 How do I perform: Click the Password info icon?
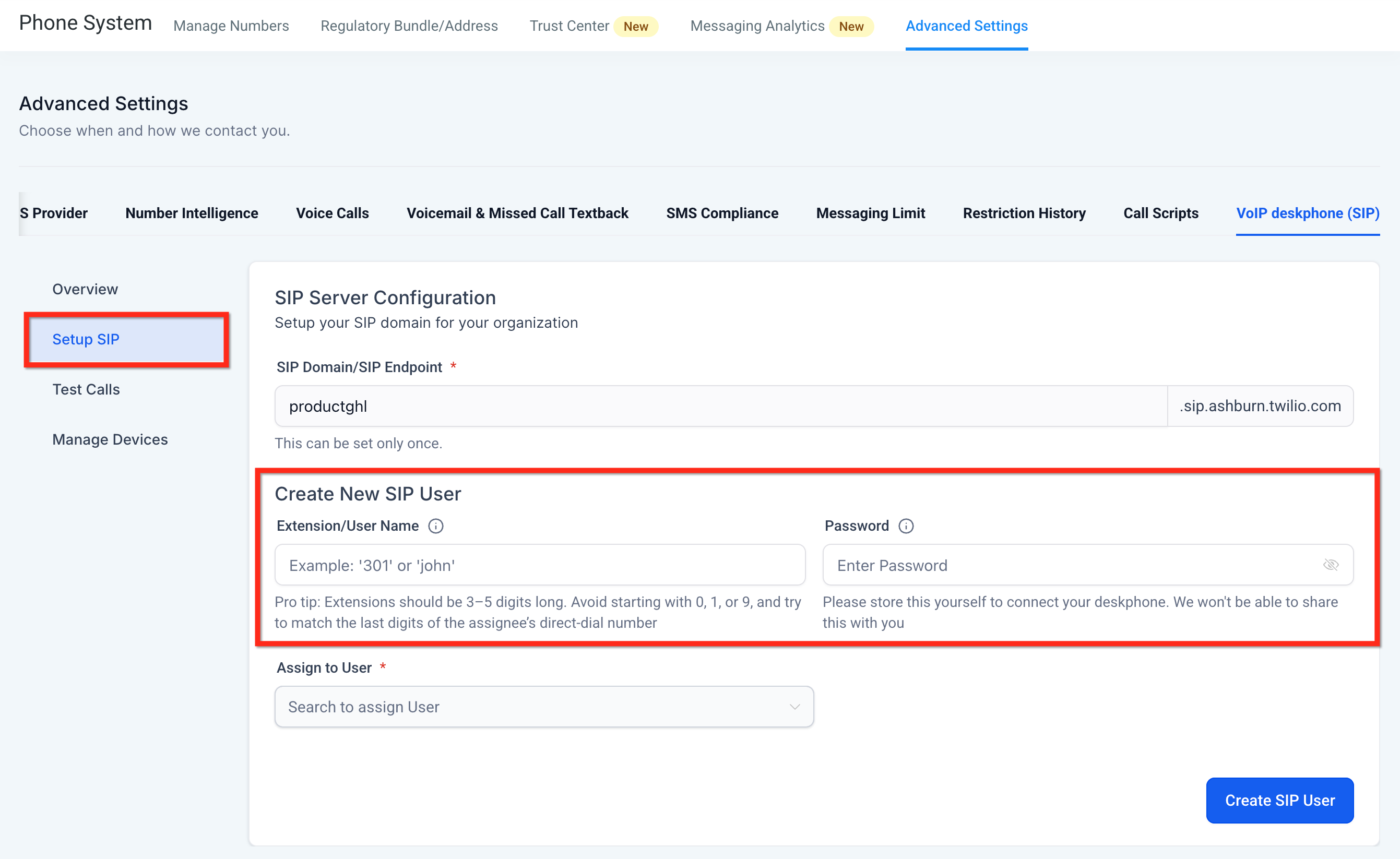(906, 526)
